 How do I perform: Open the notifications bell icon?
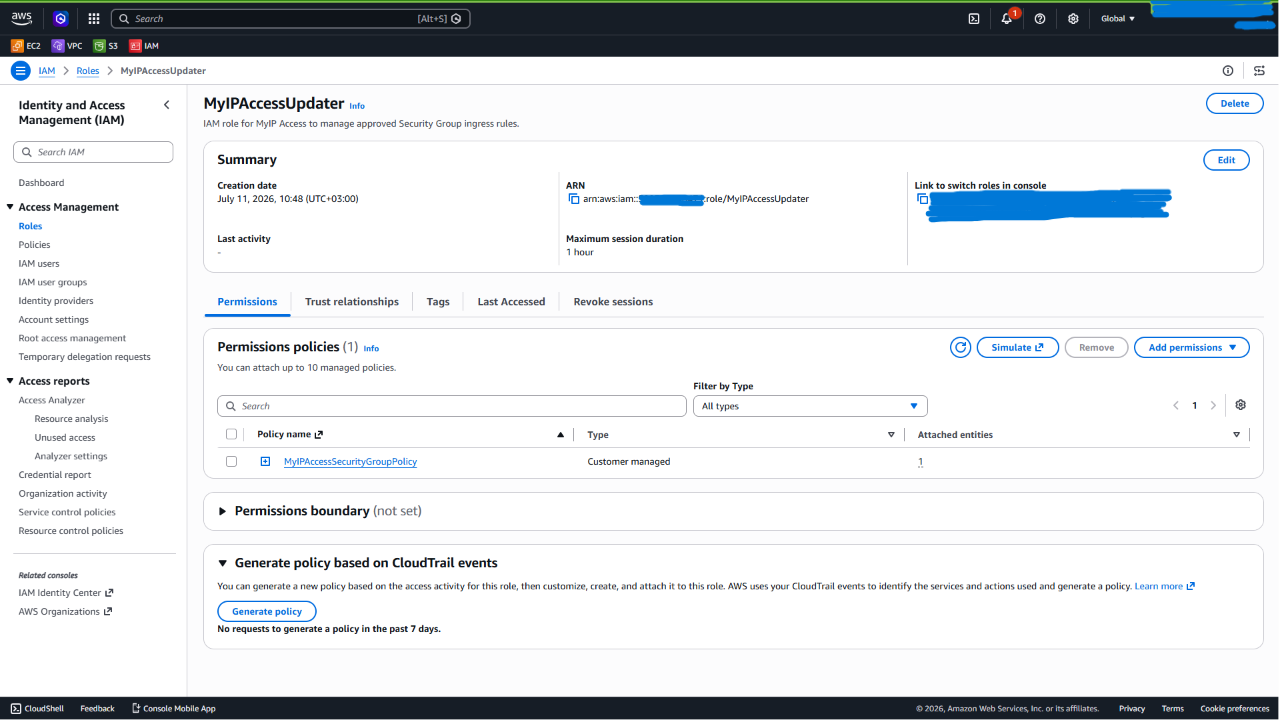coord(1007,18)
